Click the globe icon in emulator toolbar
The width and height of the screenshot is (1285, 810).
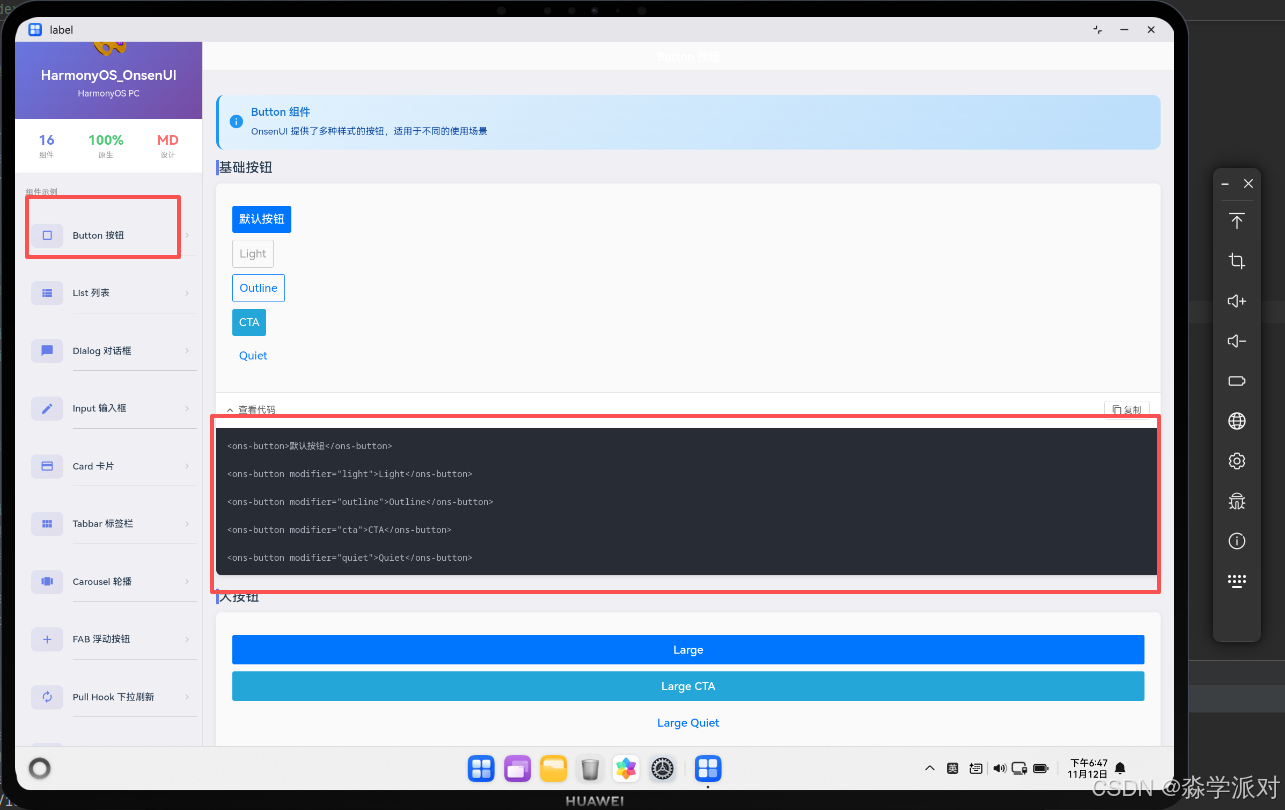(x=1237, y=421)
